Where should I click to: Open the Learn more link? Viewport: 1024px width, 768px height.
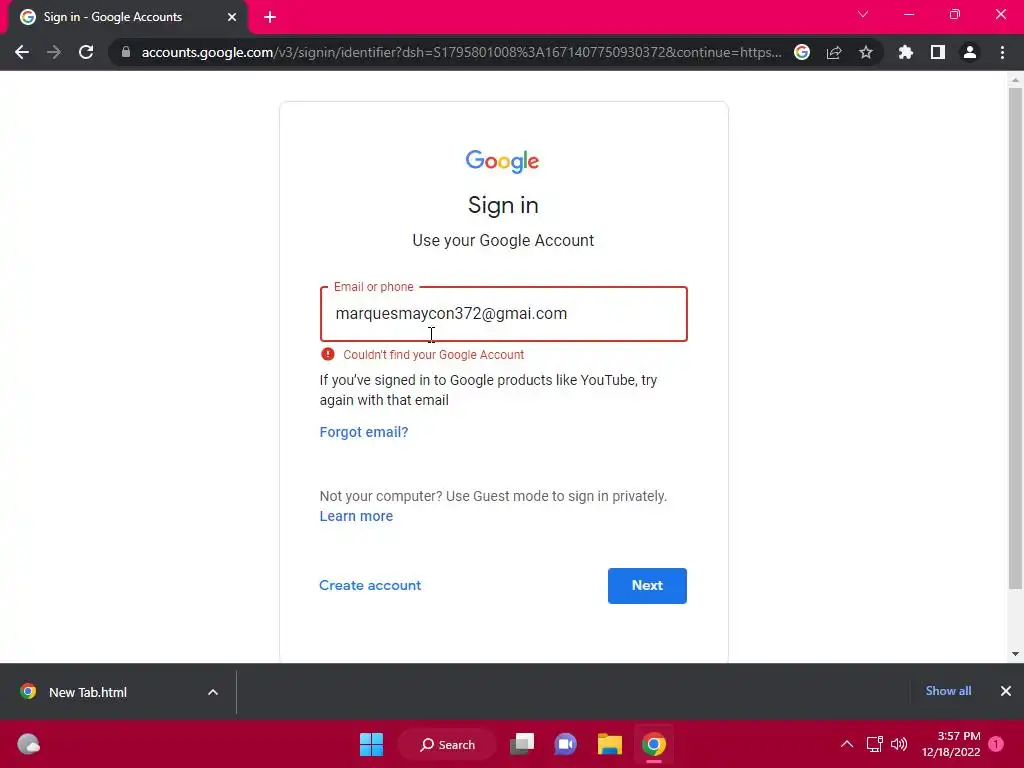(356, 516)
